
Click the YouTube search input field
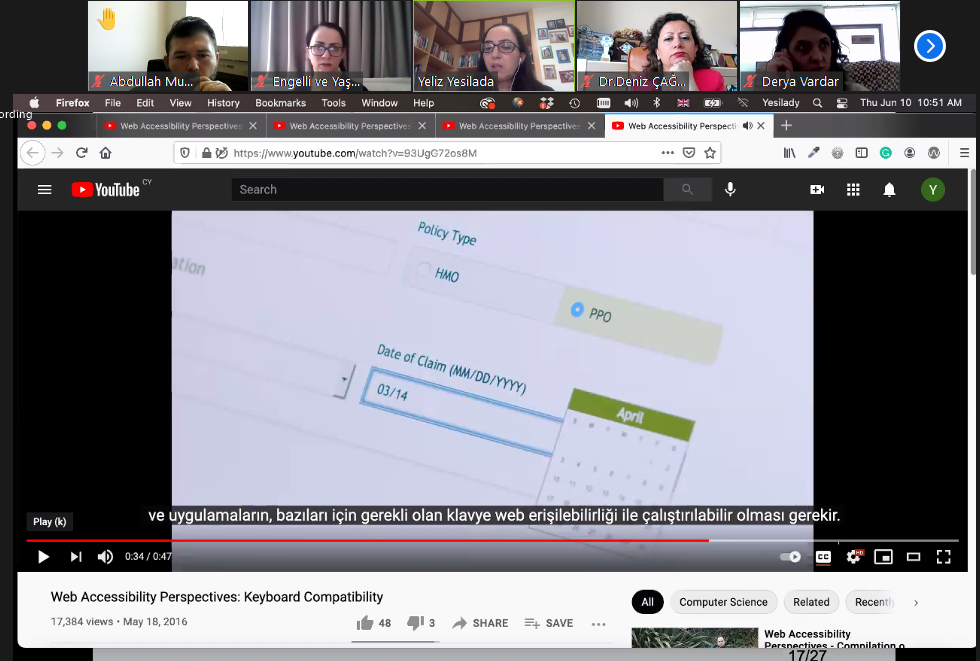(x=447, y=189)
